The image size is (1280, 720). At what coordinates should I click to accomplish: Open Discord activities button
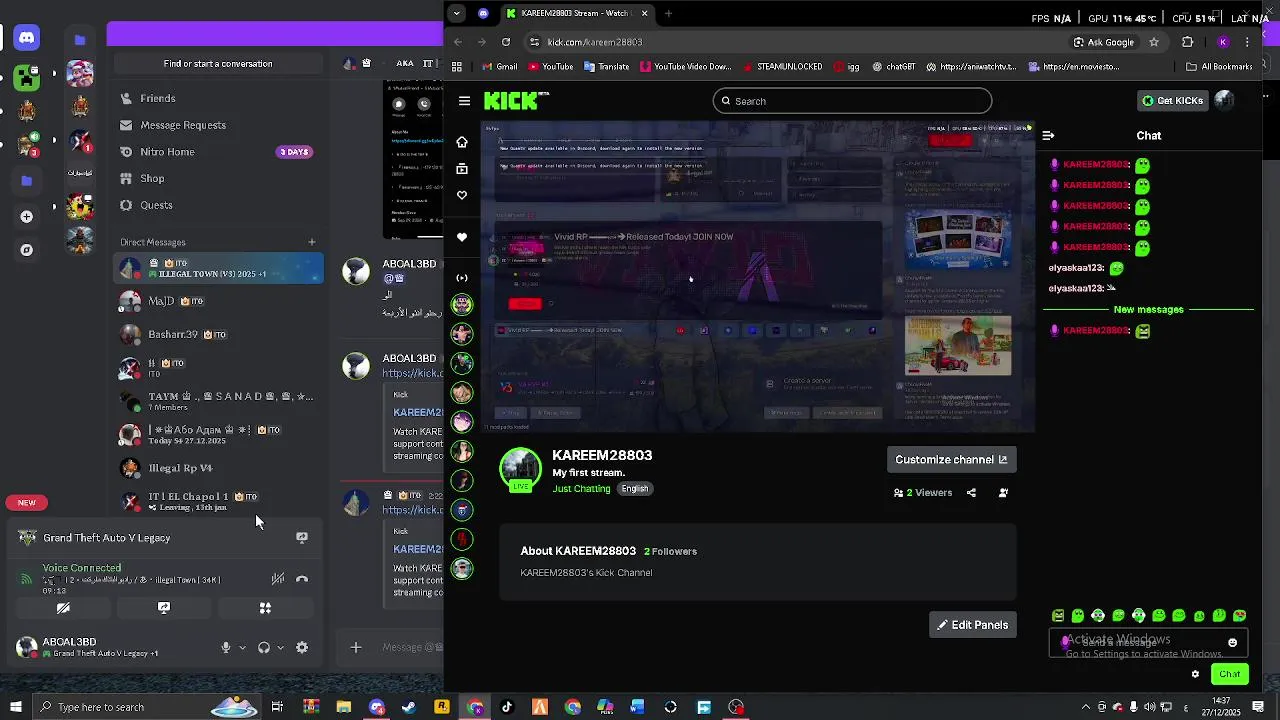pos(265,607)
